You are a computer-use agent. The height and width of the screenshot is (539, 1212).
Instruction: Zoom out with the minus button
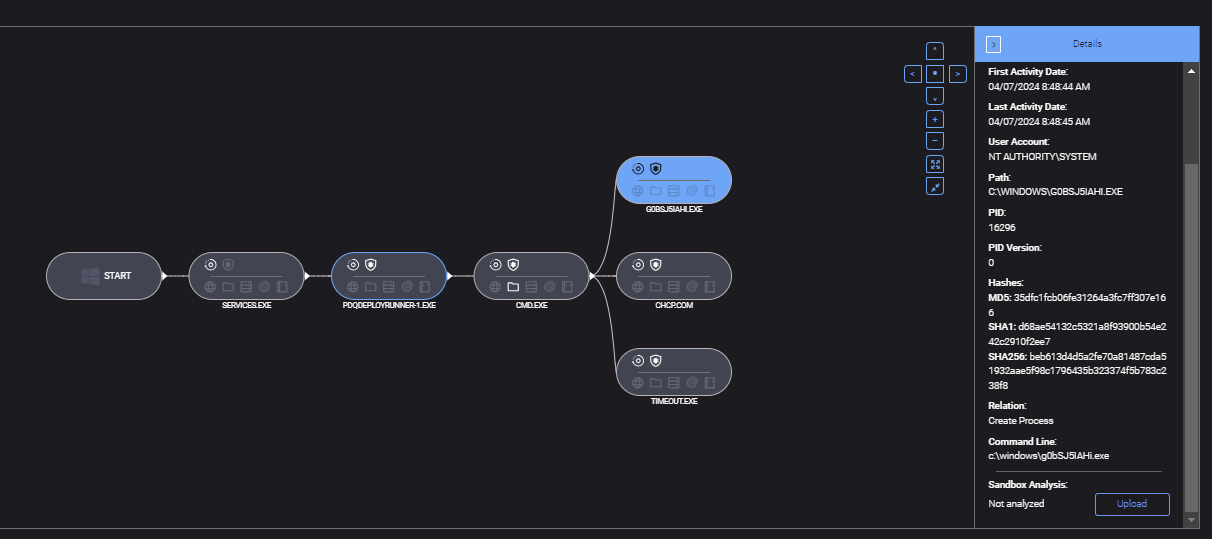pyautogui.click(x=935, y=141)
